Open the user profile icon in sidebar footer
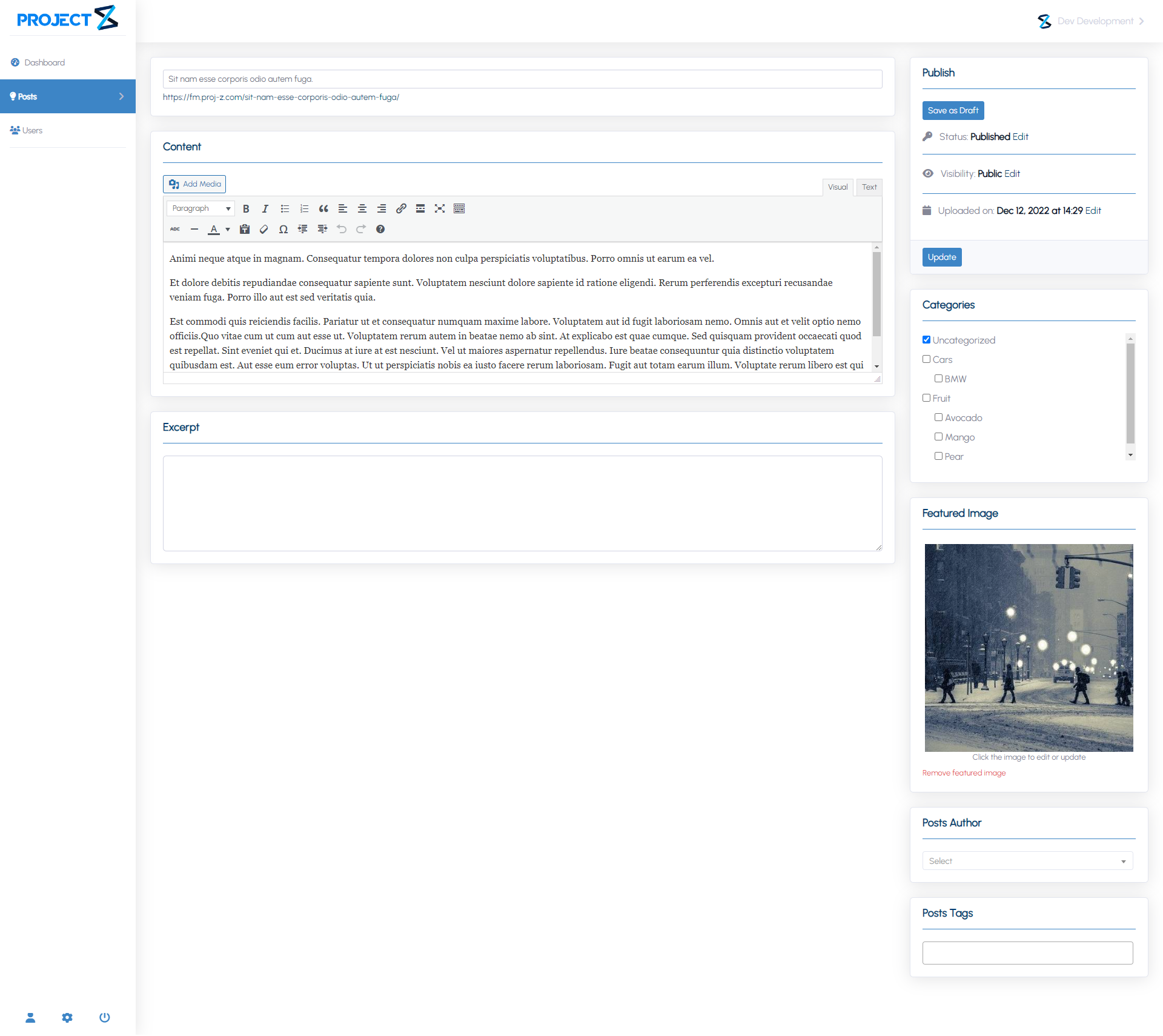1163x1036 pixels. (30, 1018)
